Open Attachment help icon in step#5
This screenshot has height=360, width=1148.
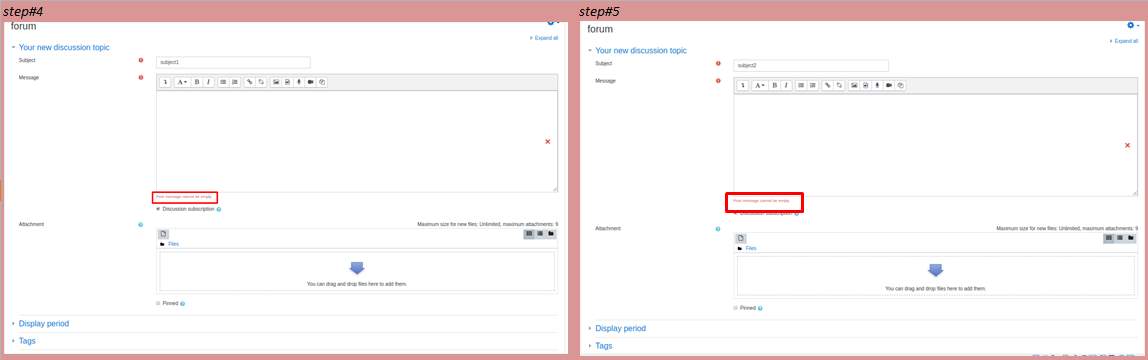tap(718, 229)
